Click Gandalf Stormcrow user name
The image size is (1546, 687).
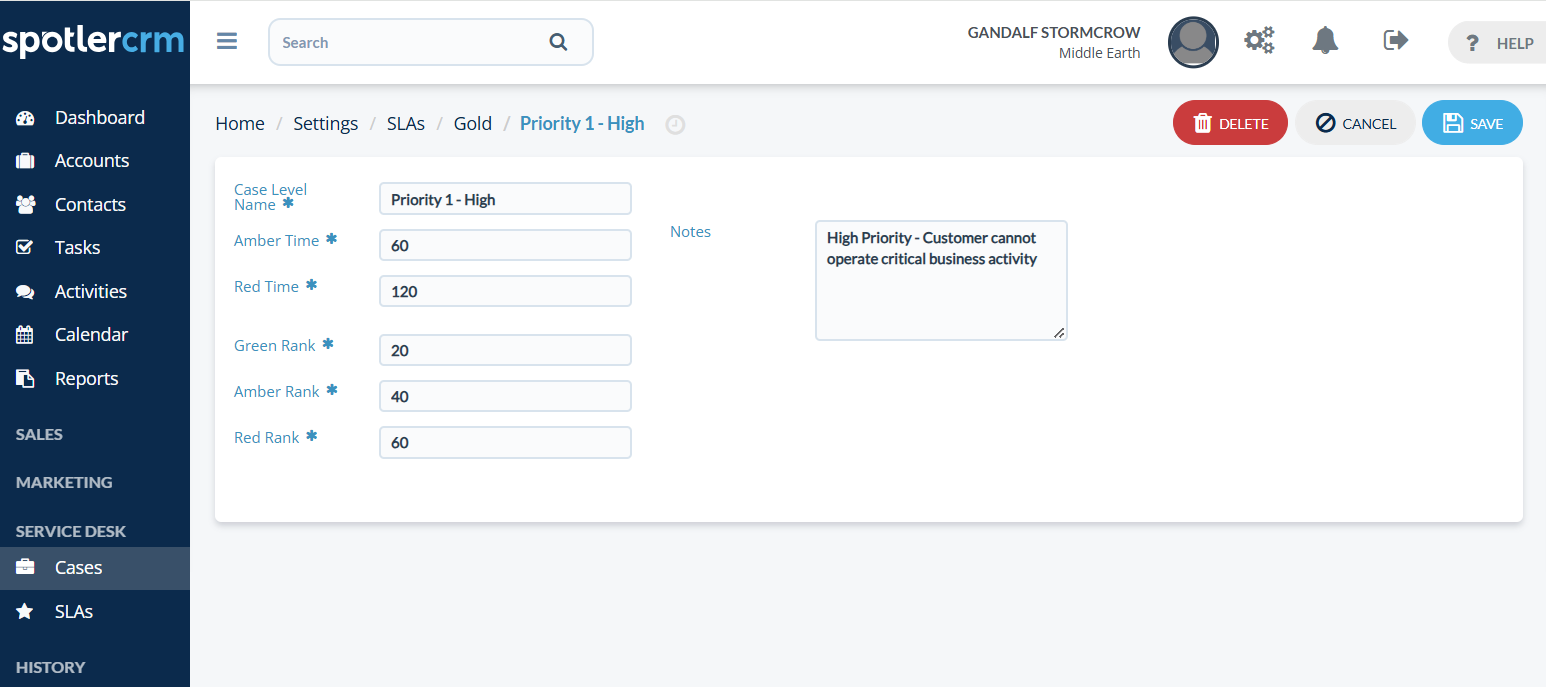[x=1054, y=32]
